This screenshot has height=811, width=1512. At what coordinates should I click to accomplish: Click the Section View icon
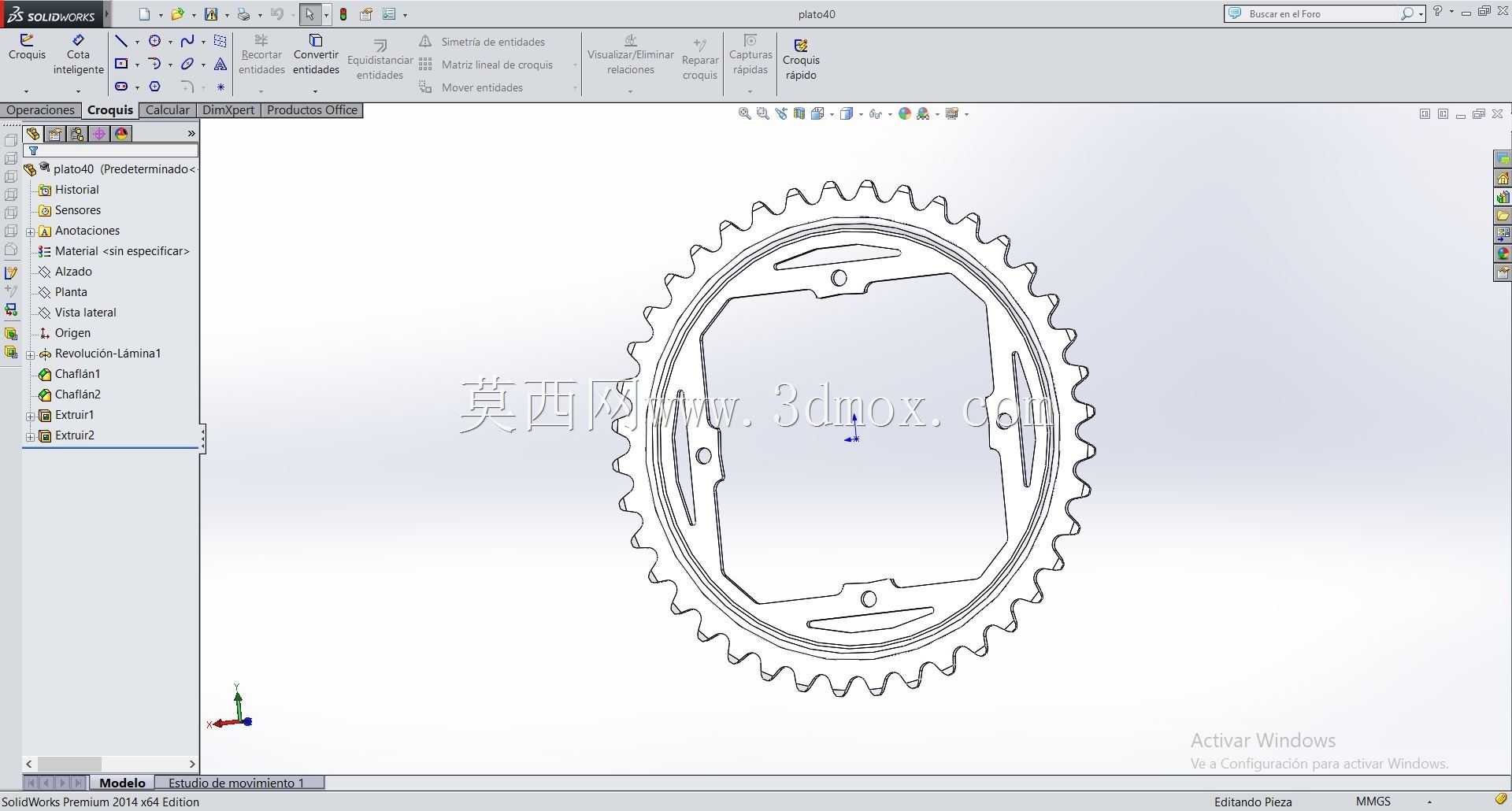coord(799,113)
